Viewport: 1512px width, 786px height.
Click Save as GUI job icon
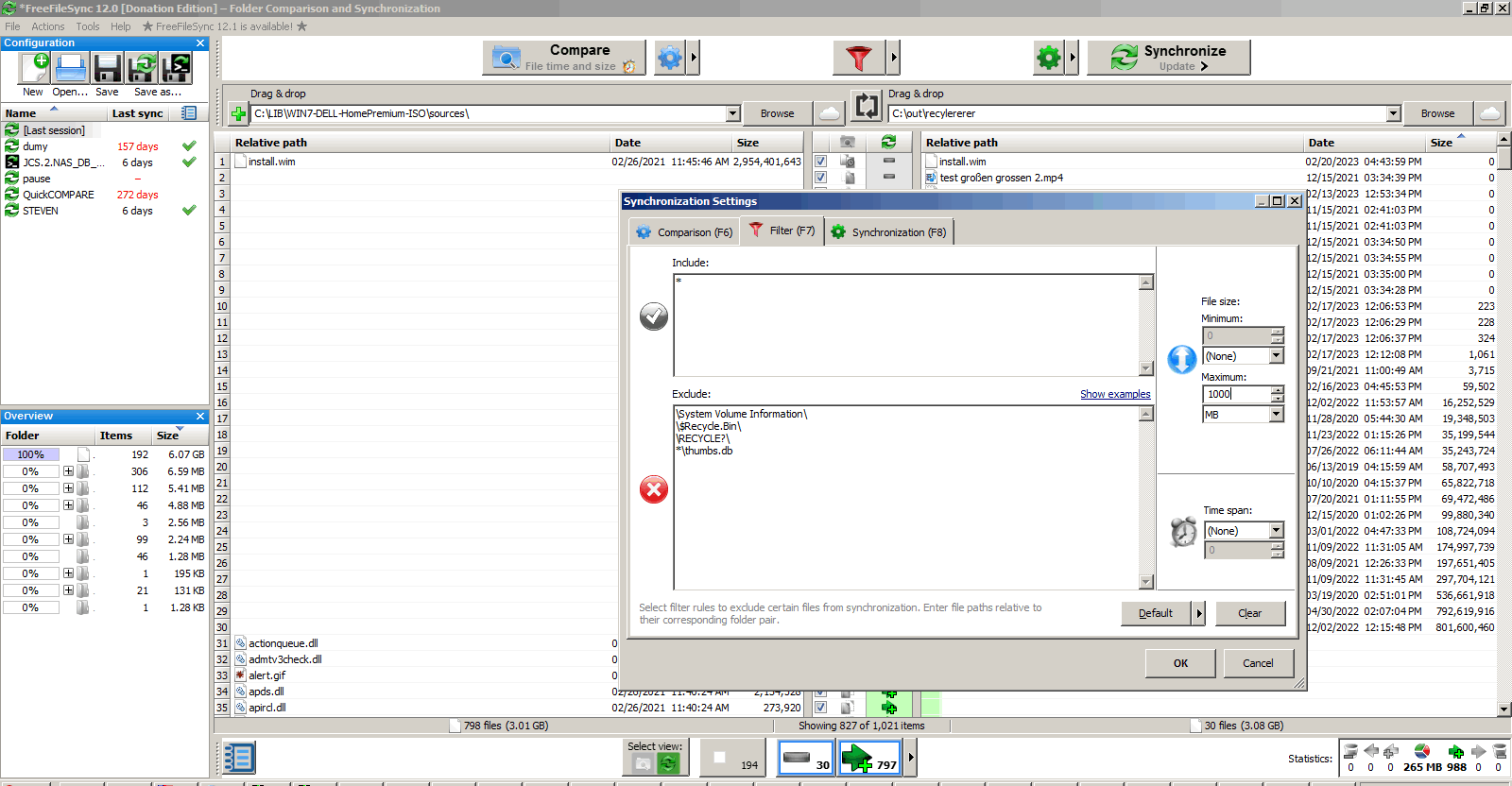point(142,68)
